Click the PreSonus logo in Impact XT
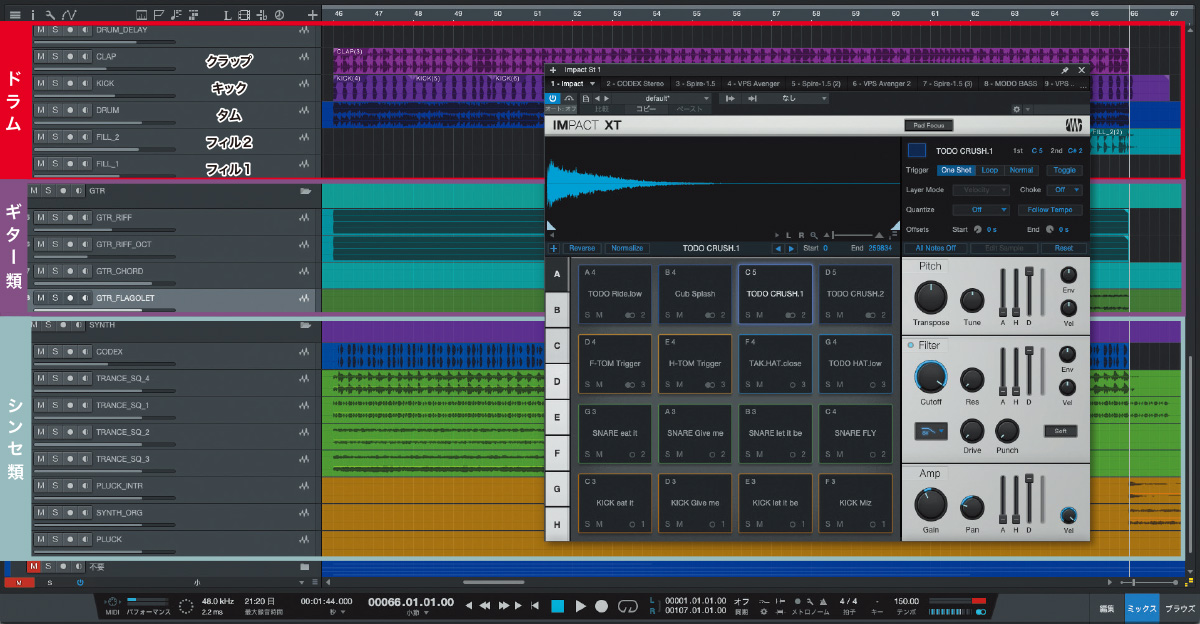This screenshot has width=1200, height=624. click(x=1073, y=126)
